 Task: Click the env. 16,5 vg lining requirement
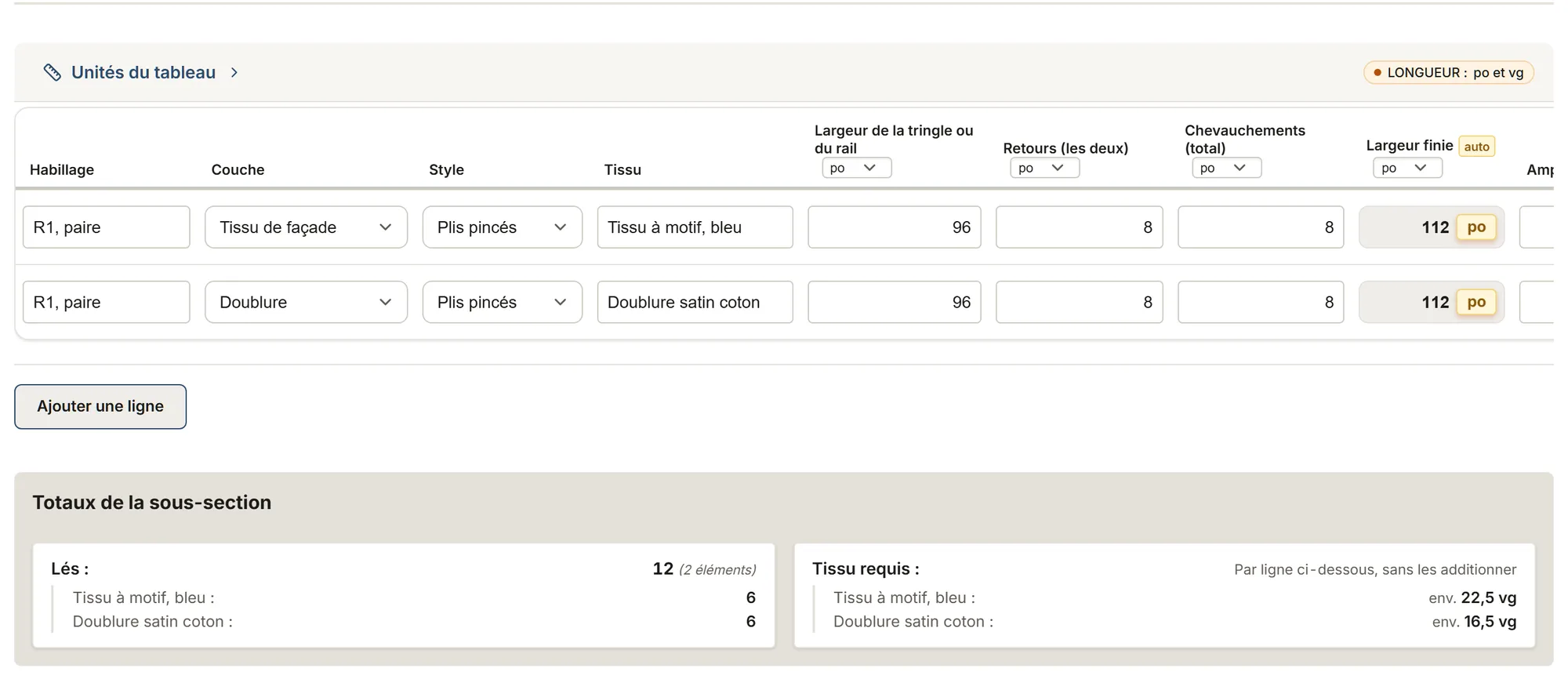(1474, 622)
